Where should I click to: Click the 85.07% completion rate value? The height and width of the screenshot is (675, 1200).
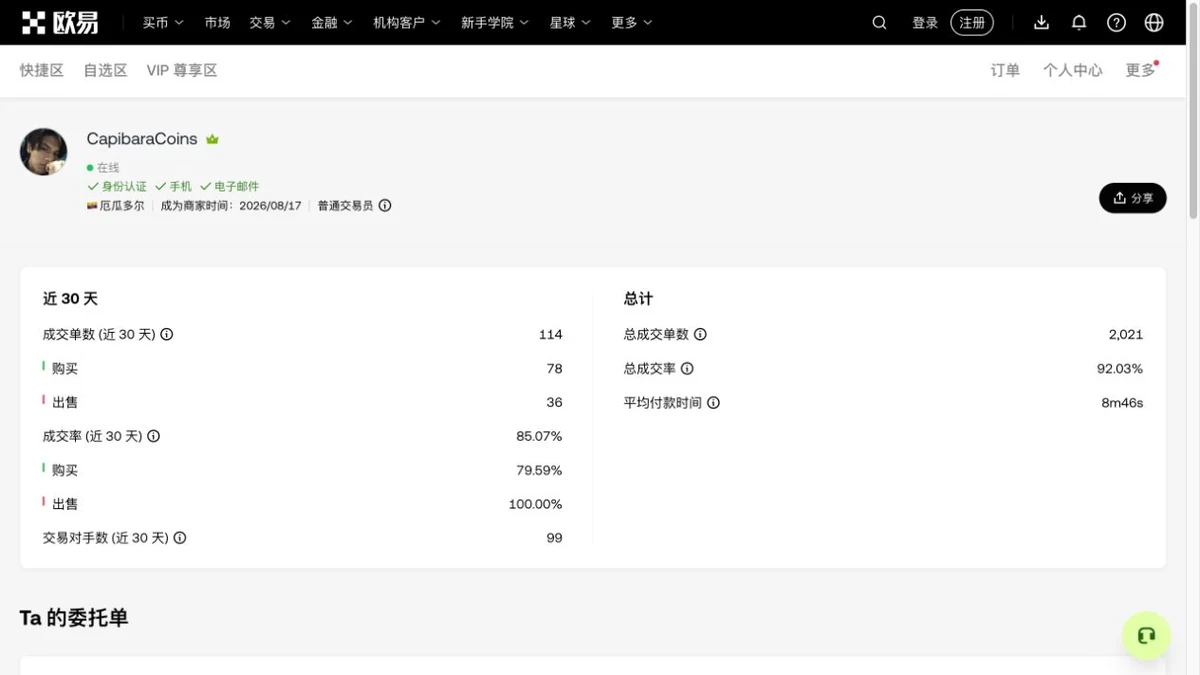click(x=539, y=436)
